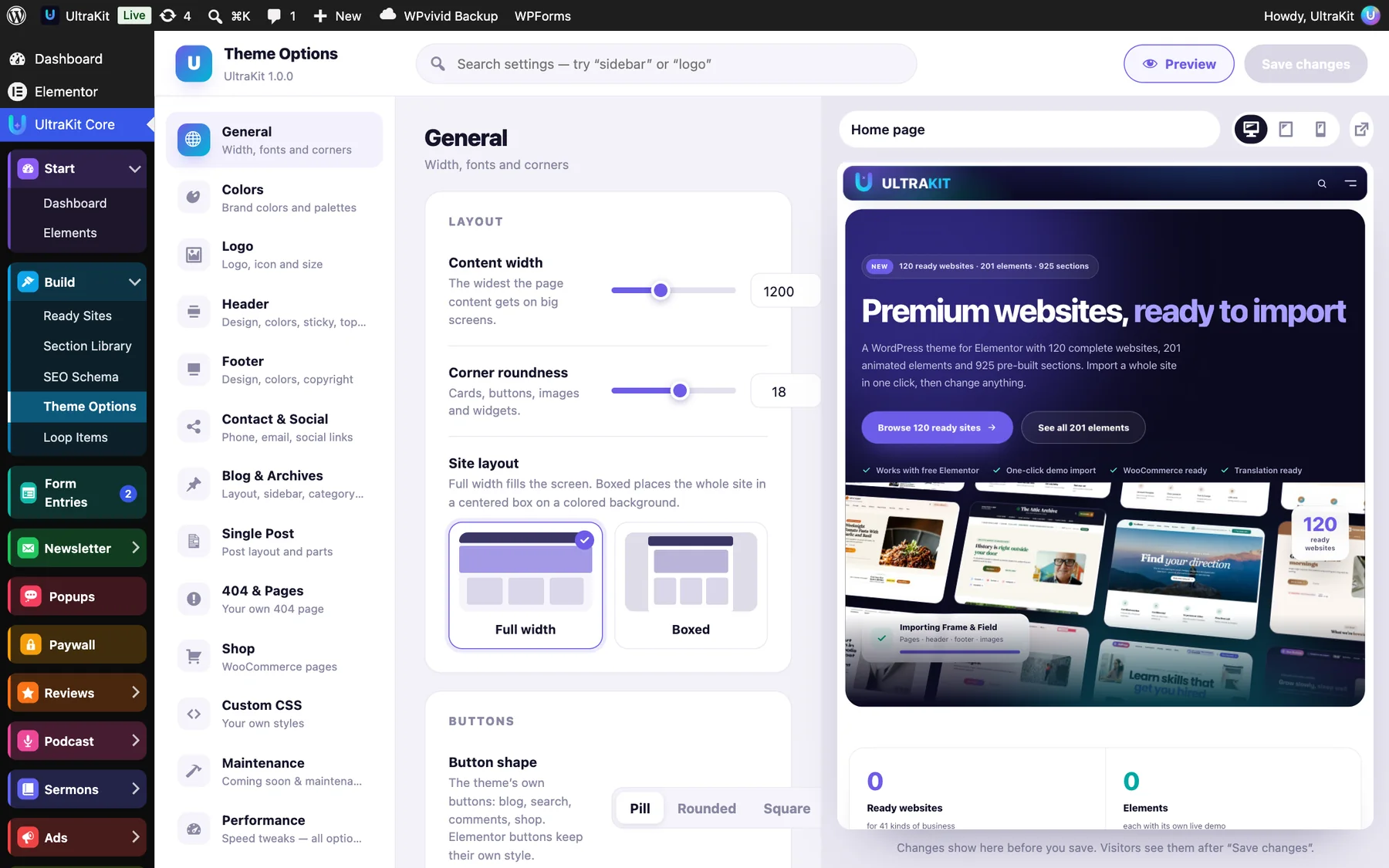Expand the Sermons menu chevron
Viewport: 1389px width, 868px height.
point(136,789)
